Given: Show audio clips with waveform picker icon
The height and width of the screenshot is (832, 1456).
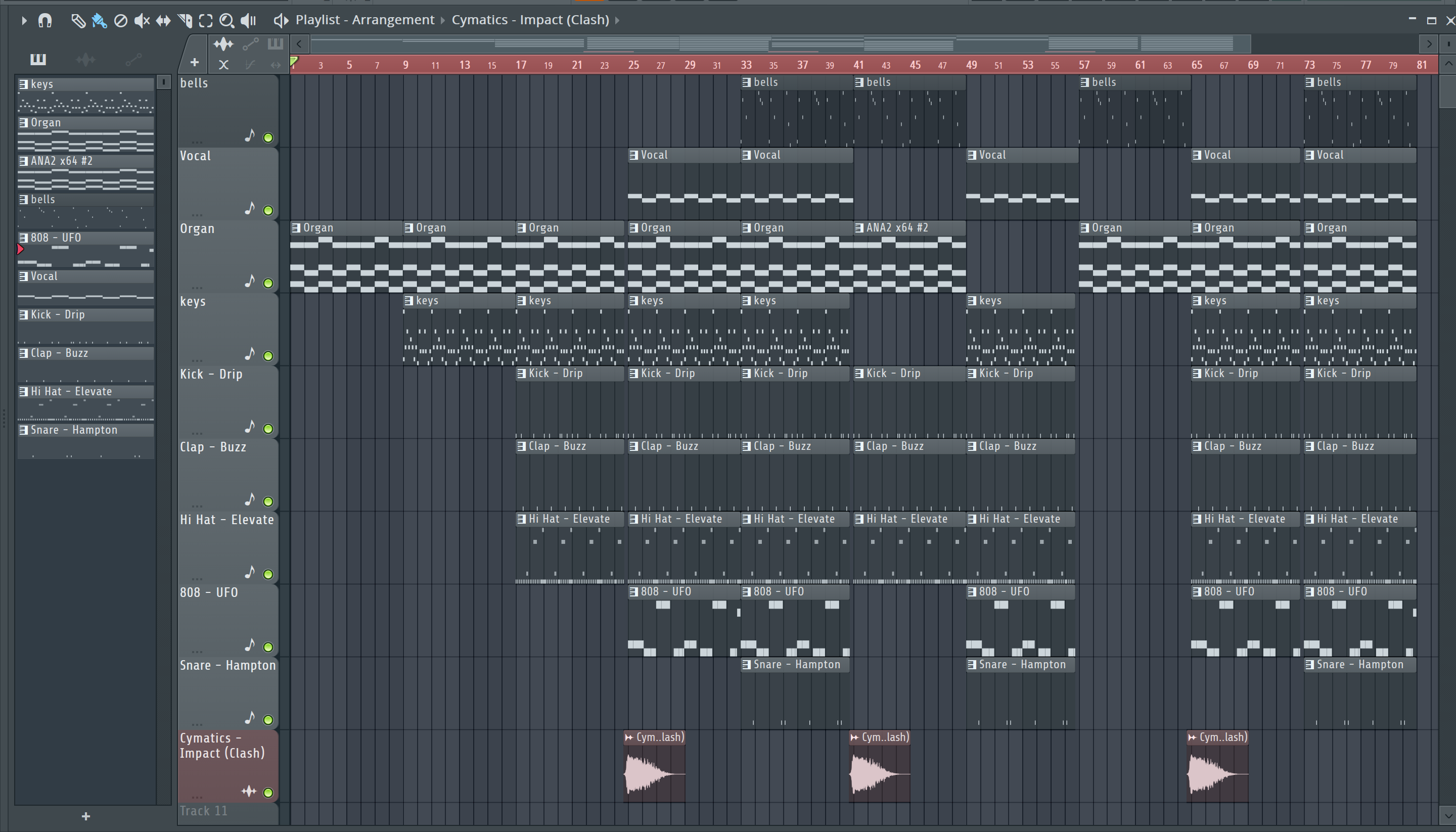Looking at the screenshot, I should coord(86,59).
